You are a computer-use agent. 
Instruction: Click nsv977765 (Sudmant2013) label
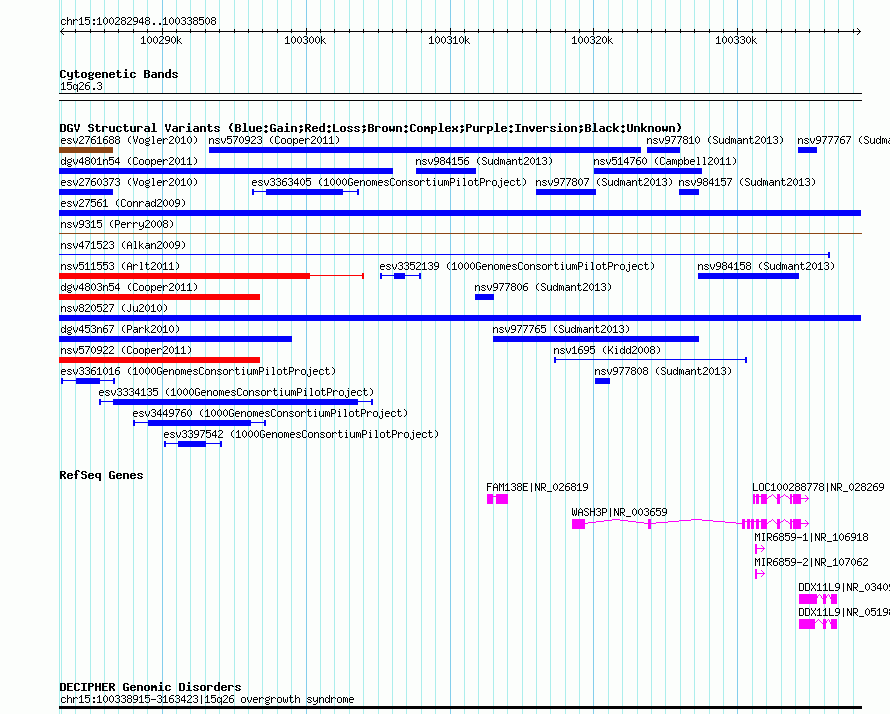(x=561, y=329)
